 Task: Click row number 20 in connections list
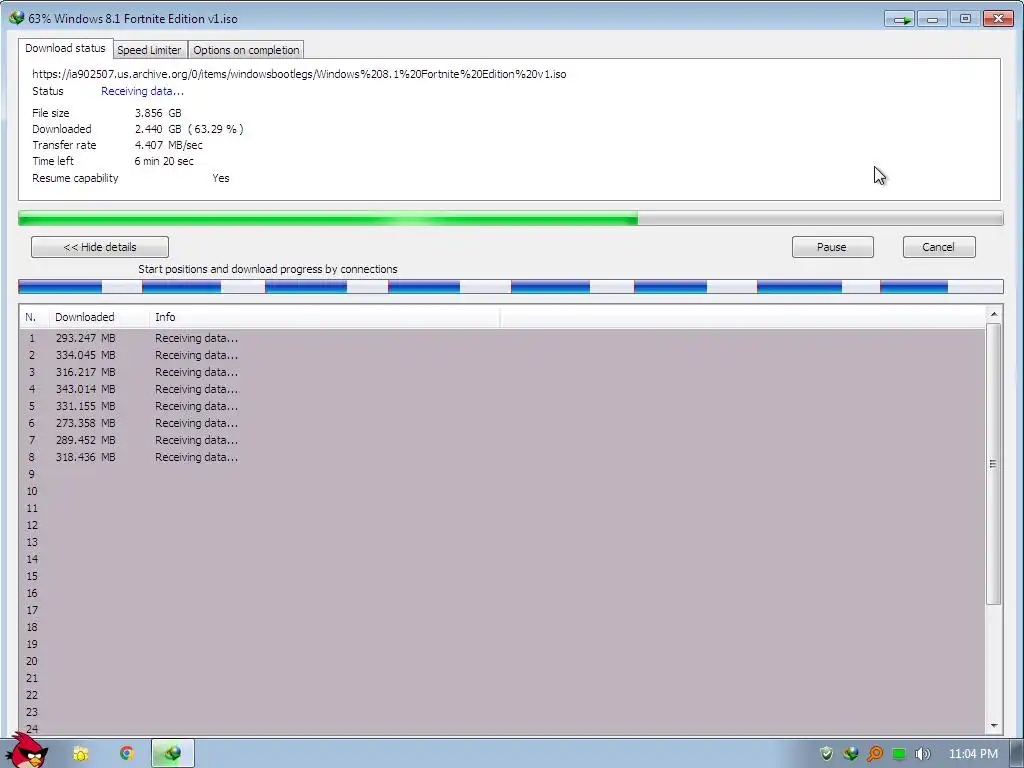[32, 661]
